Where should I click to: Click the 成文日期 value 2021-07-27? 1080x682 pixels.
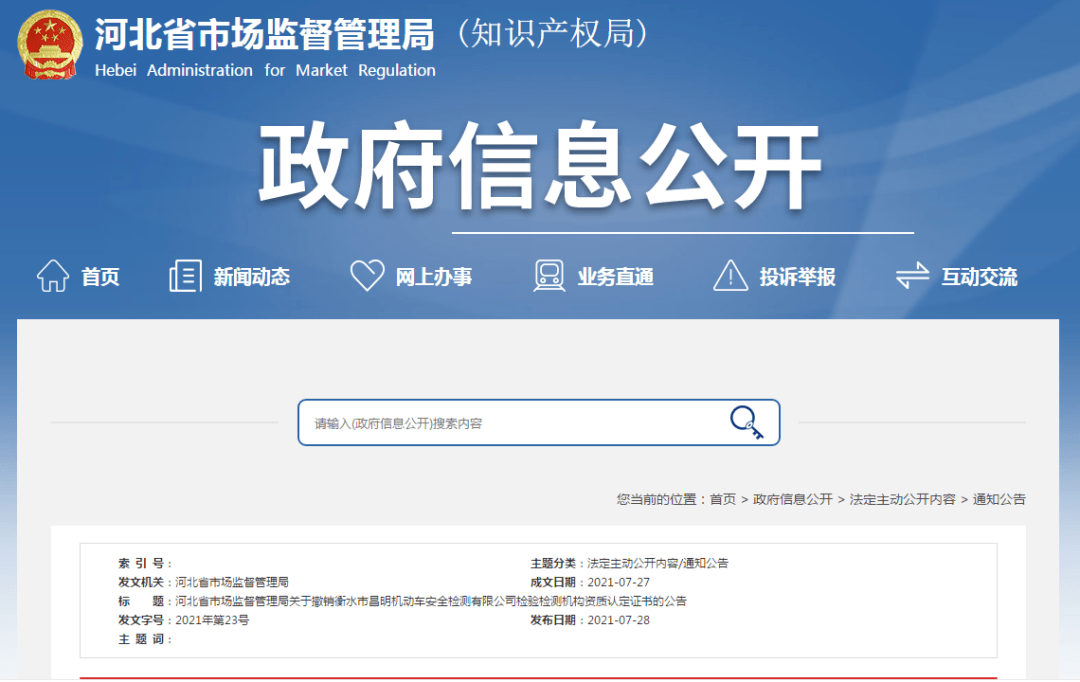pos(619,582)
